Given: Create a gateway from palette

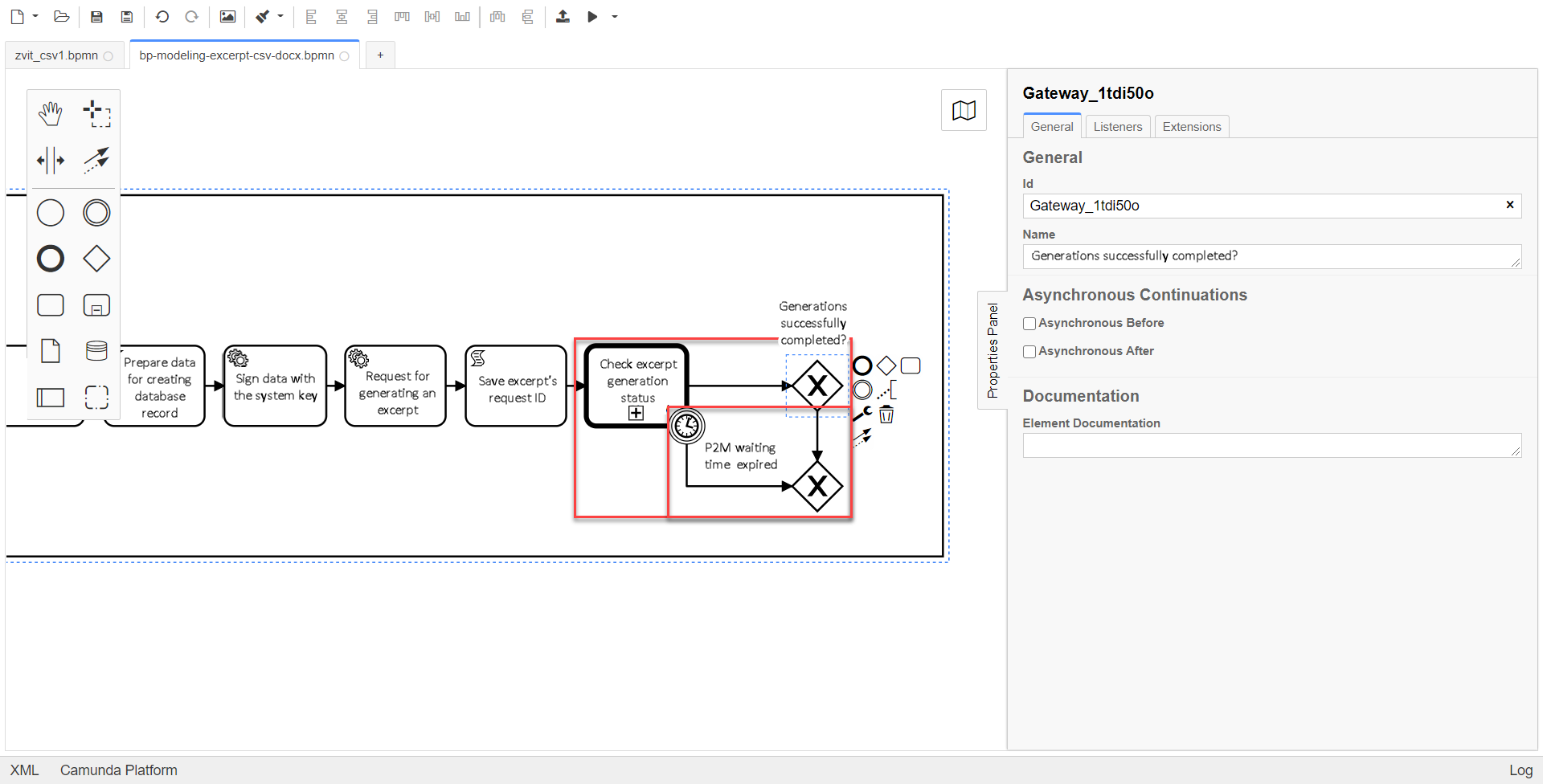Looking at the screenshot, I should [96, 259].
